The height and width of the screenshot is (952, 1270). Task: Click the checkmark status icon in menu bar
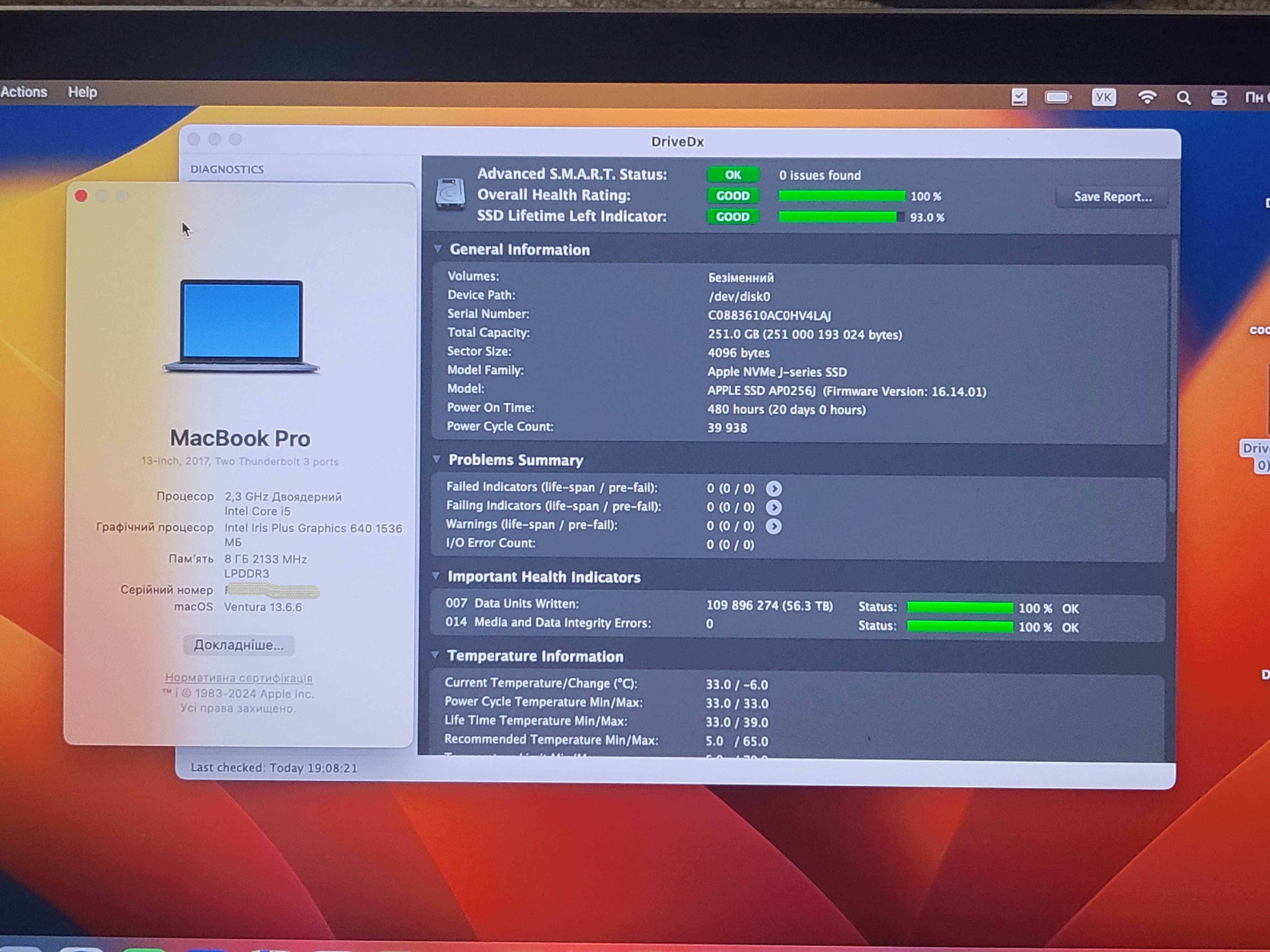click(1019, 97)
